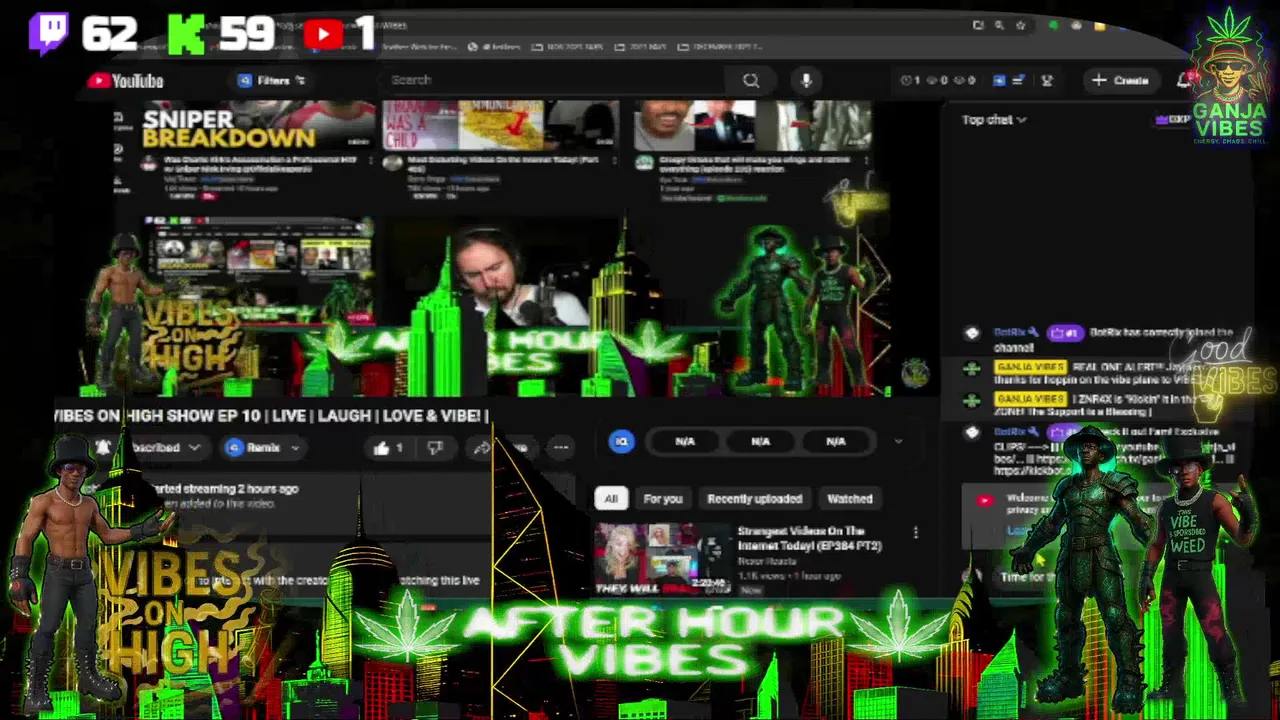Open the three-dot more actions menu

coord(561,448)
